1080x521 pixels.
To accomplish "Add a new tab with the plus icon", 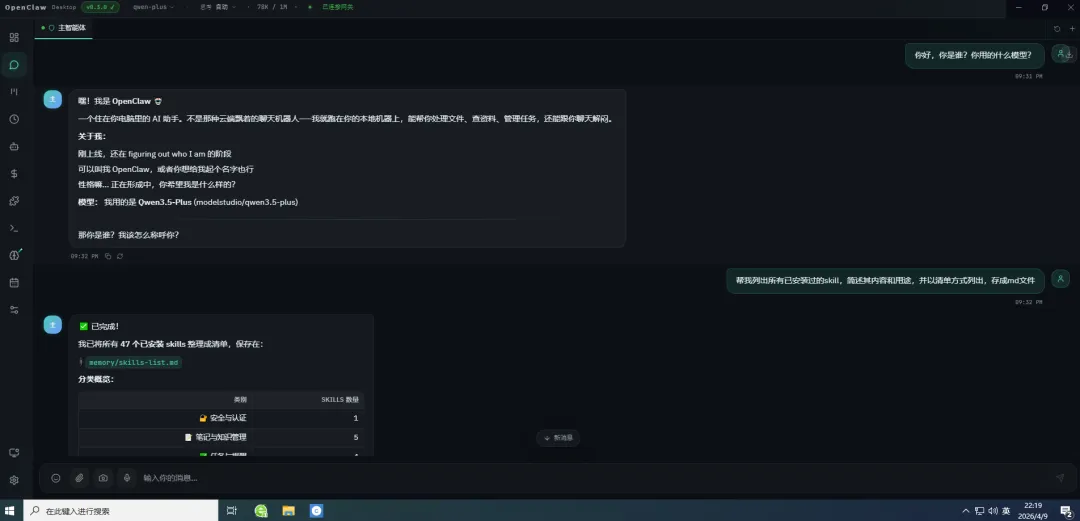I will (1072, 28).
